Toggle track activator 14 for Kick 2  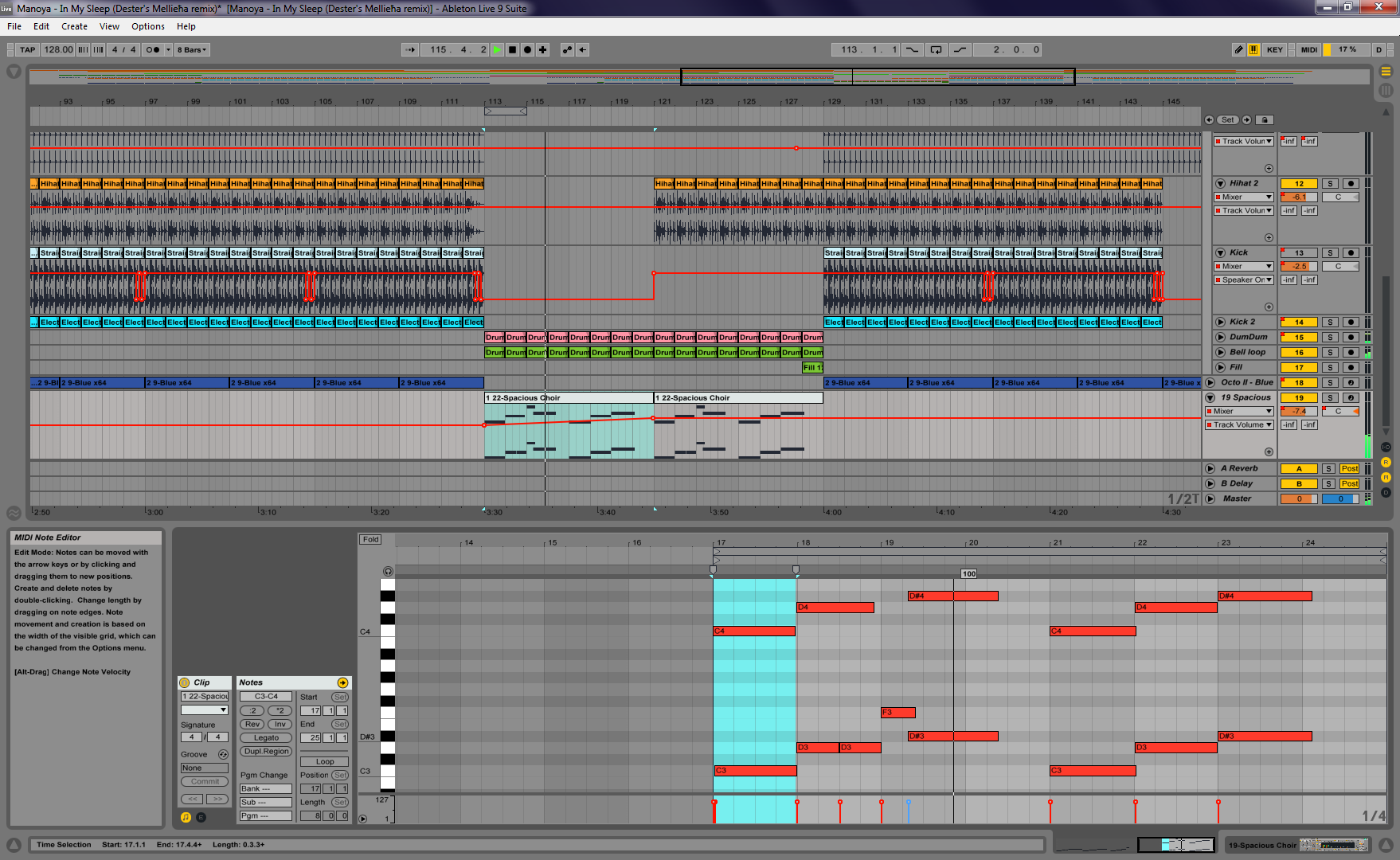(1299, 322)
